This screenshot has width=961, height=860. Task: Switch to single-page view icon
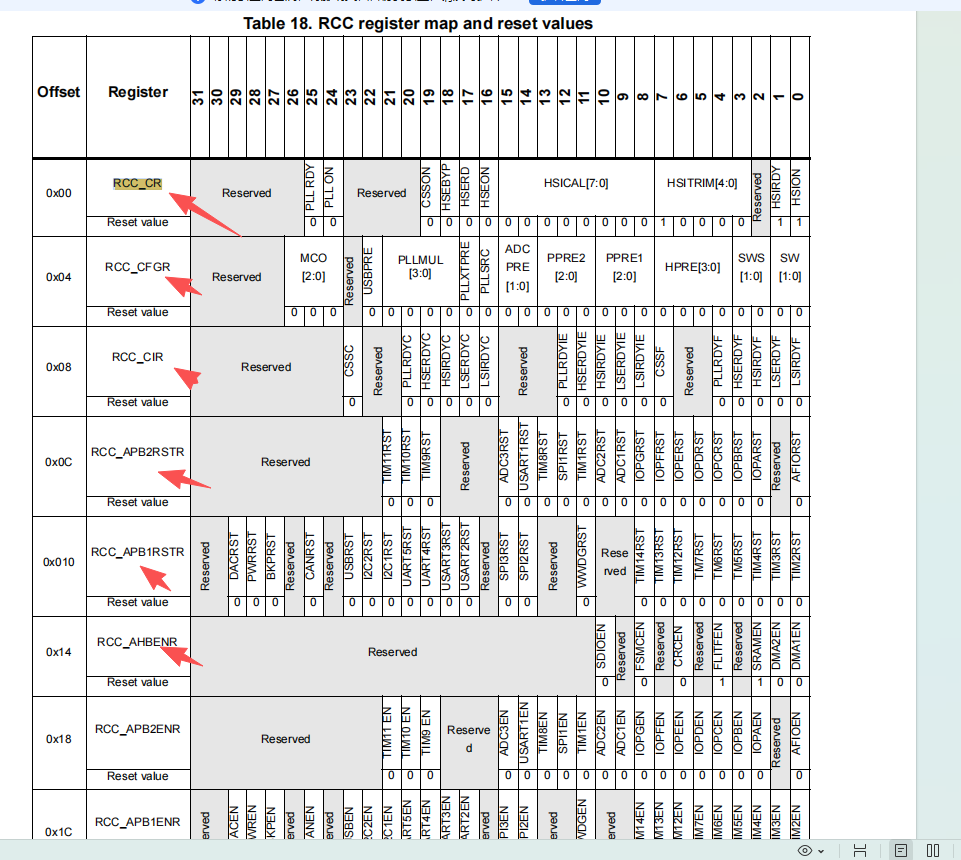click(x=900, y=850)
